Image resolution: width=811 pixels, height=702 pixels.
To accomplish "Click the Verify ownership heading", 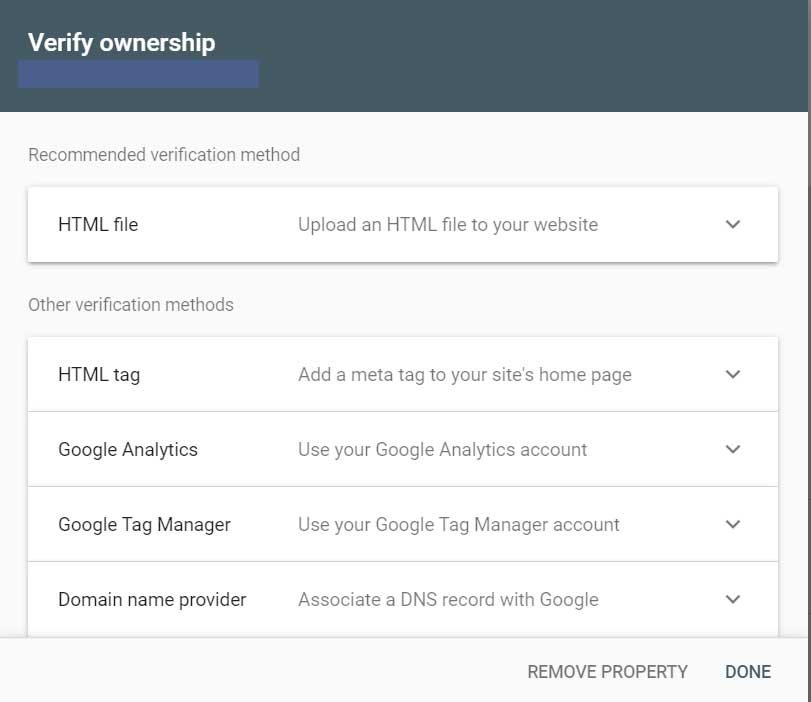I will 122,42.
